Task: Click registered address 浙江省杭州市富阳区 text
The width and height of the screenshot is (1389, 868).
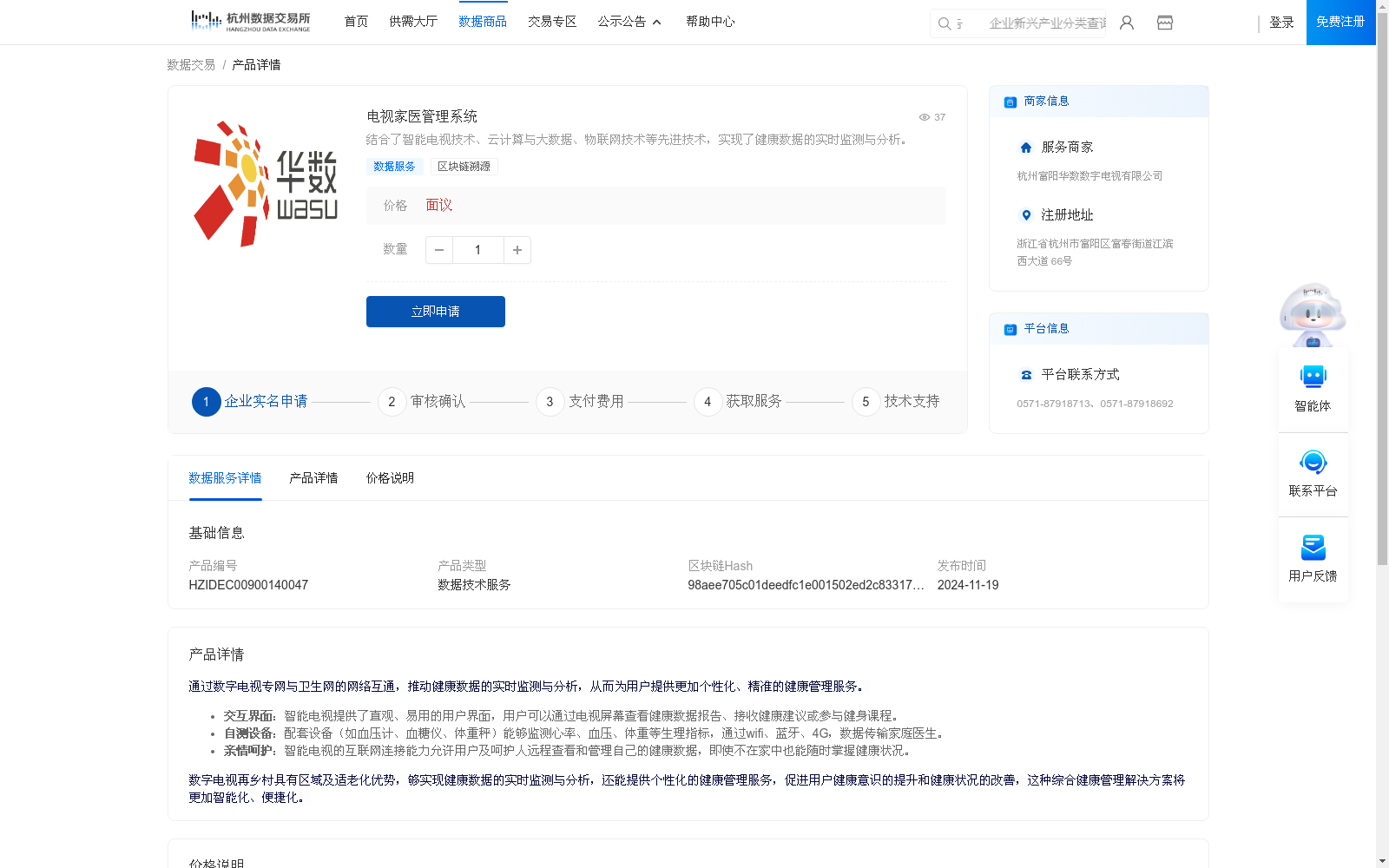Action: tap(1095, 253)
